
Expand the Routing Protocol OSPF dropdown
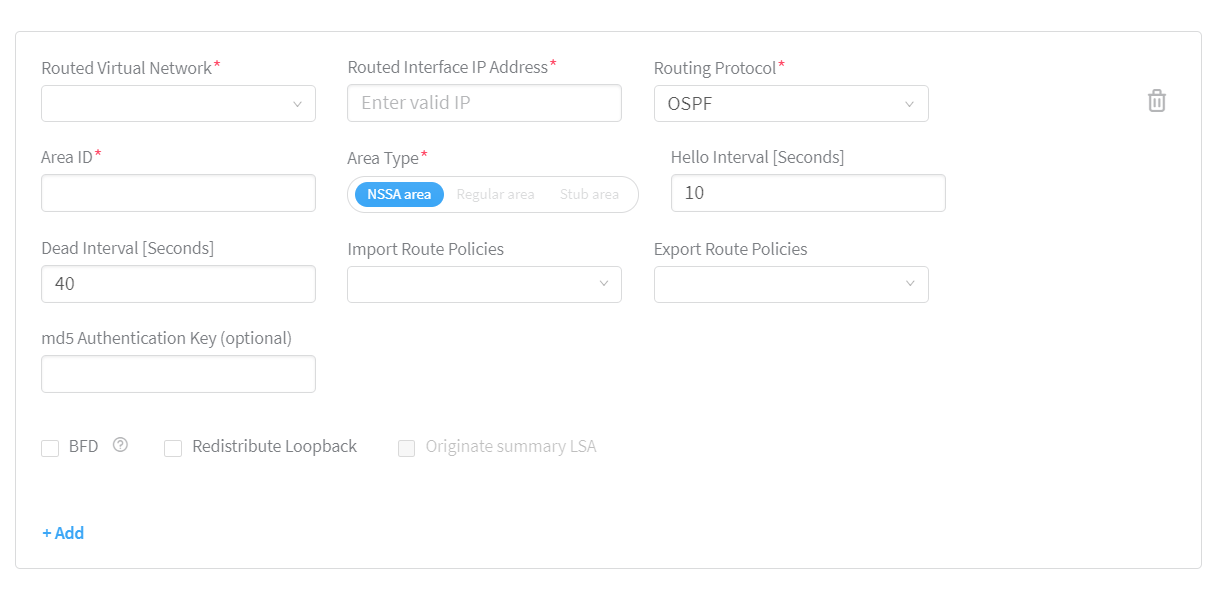791,104
